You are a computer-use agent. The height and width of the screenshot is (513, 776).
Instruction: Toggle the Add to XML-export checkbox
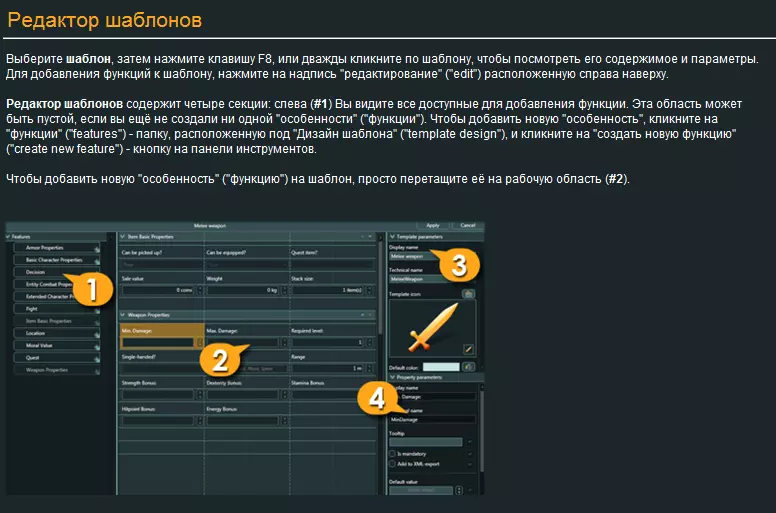click(392, 464)
